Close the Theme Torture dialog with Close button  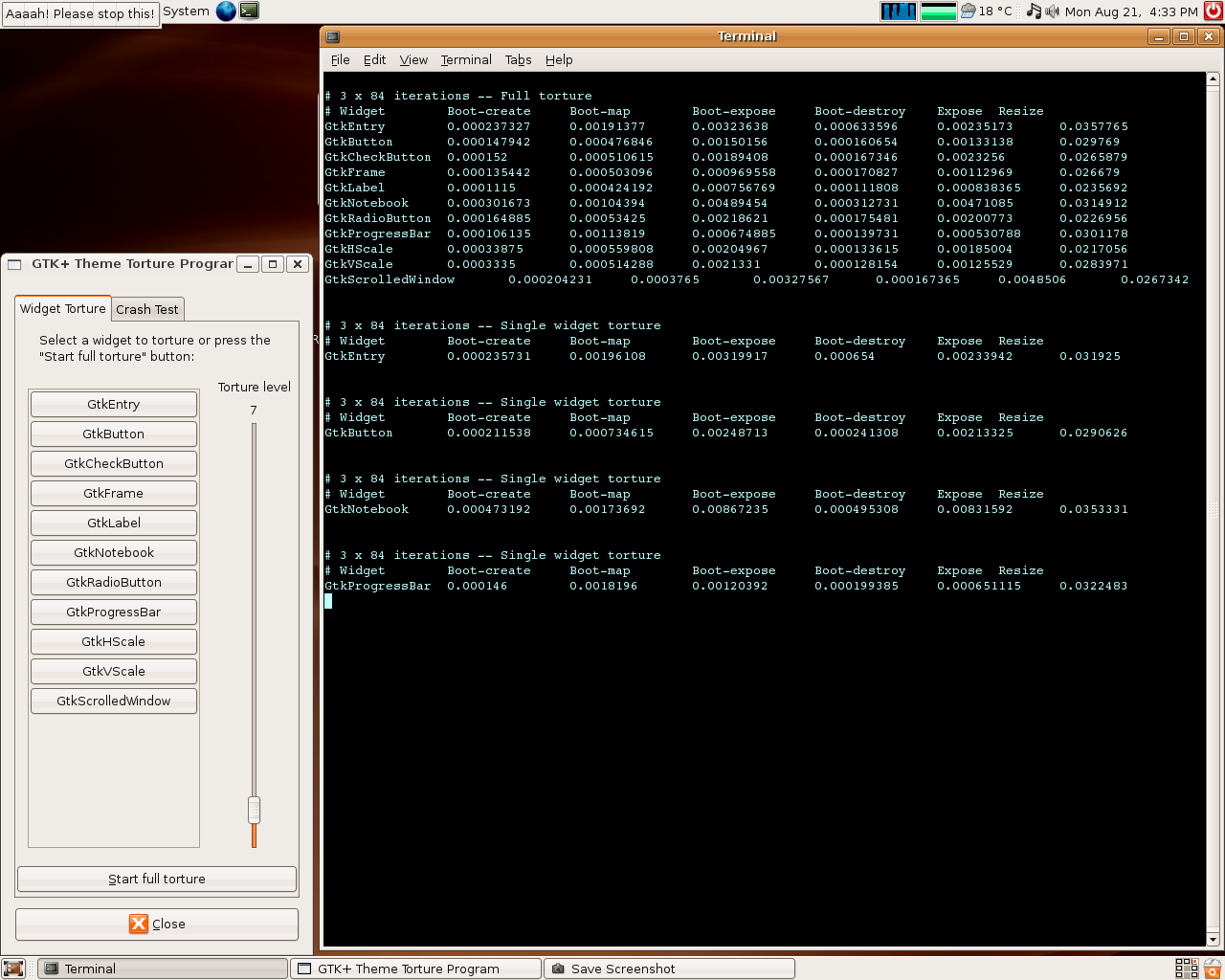157,924
